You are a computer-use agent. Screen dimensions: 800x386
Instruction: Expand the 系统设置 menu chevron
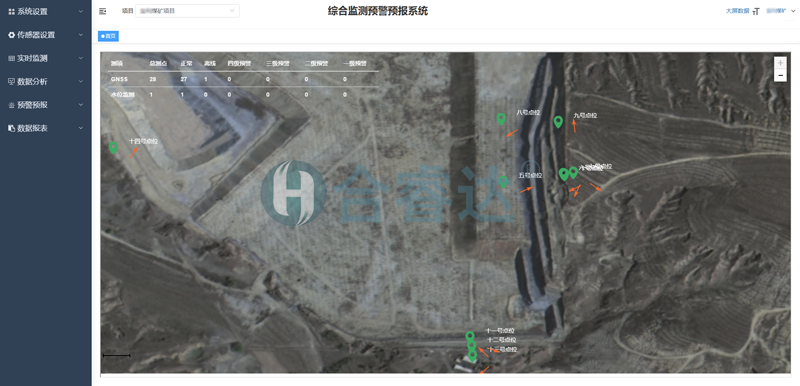(81, 11)
